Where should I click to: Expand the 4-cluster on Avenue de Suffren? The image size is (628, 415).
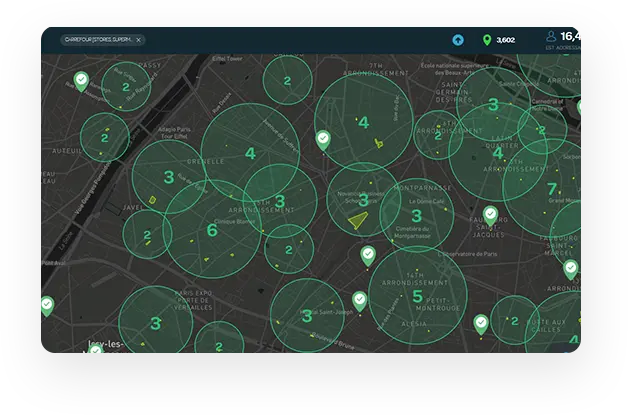pyautogui.click(x=250, y=153)
